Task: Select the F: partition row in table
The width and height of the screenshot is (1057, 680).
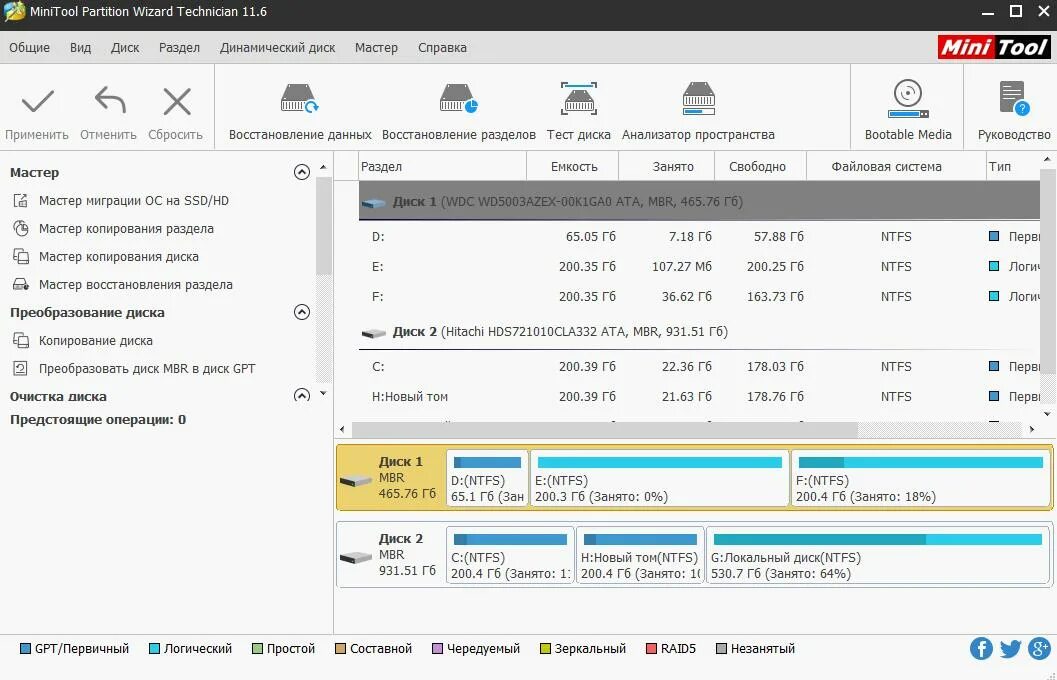Action: 699,297
